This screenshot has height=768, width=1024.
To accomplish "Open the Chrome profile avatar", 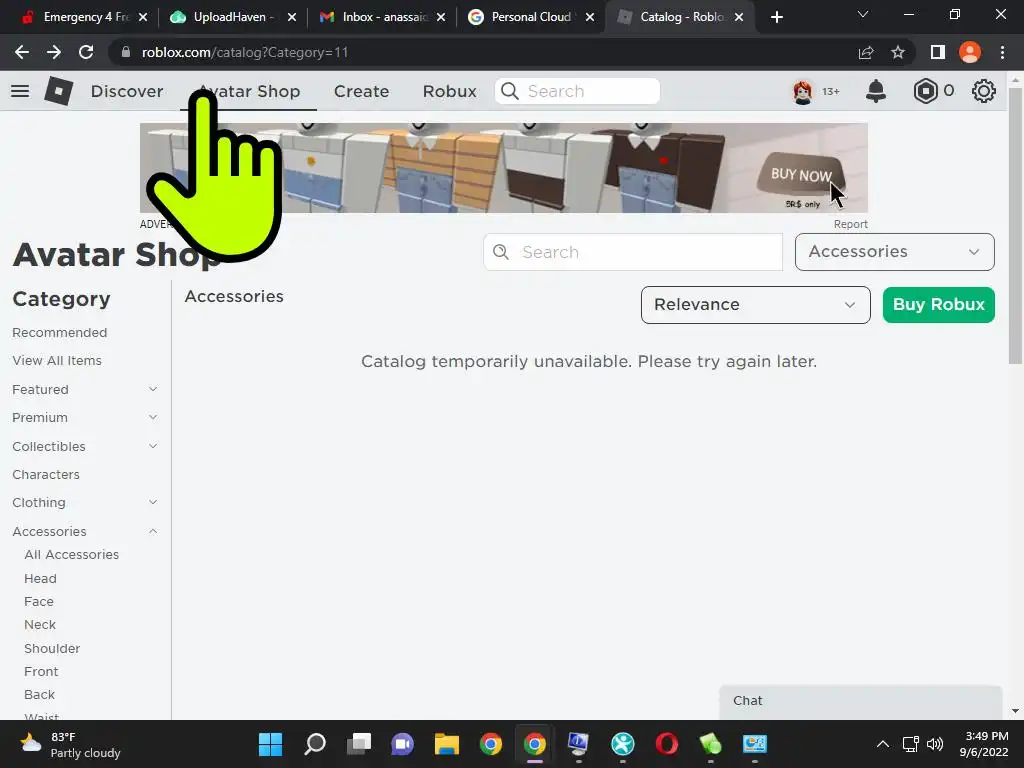I will coord(970,52).
